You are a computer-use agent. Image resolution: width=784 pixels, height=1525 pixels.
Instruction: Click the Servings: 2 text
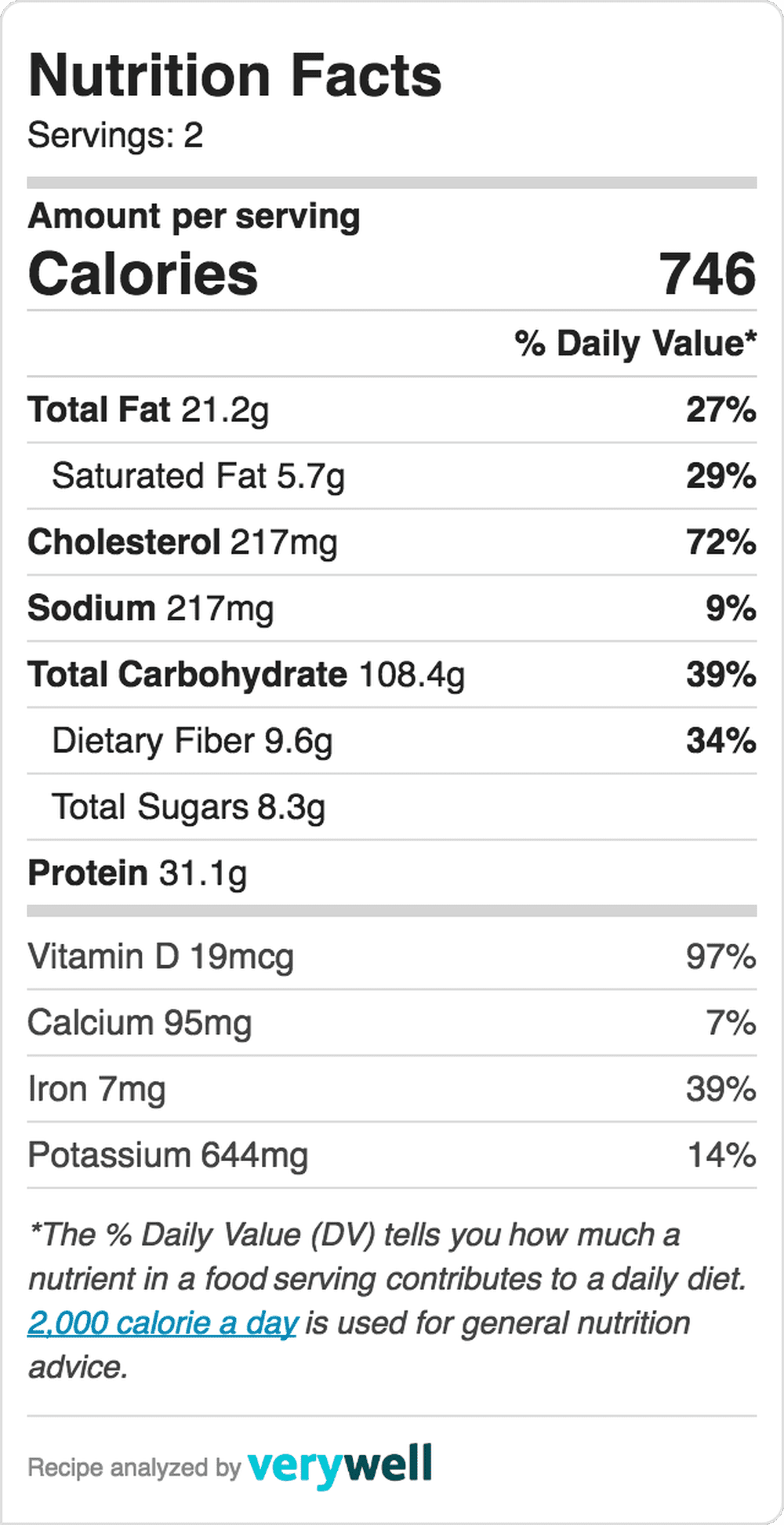point(115,135)
